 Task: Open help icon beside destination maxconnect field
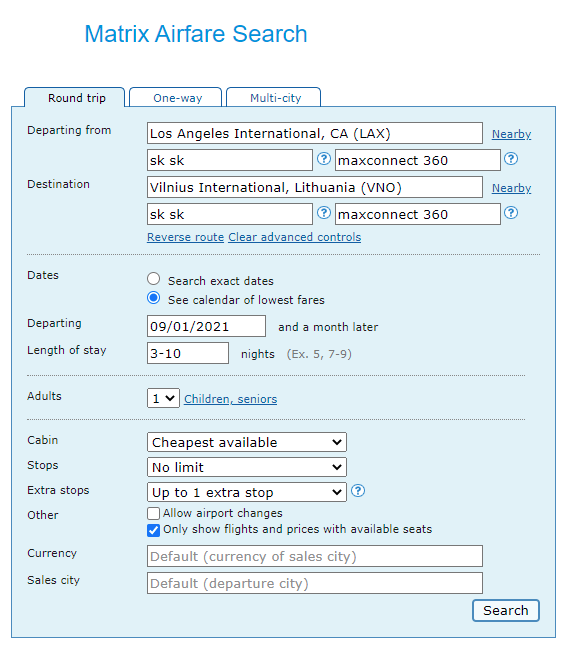click(x=511, y=213)
